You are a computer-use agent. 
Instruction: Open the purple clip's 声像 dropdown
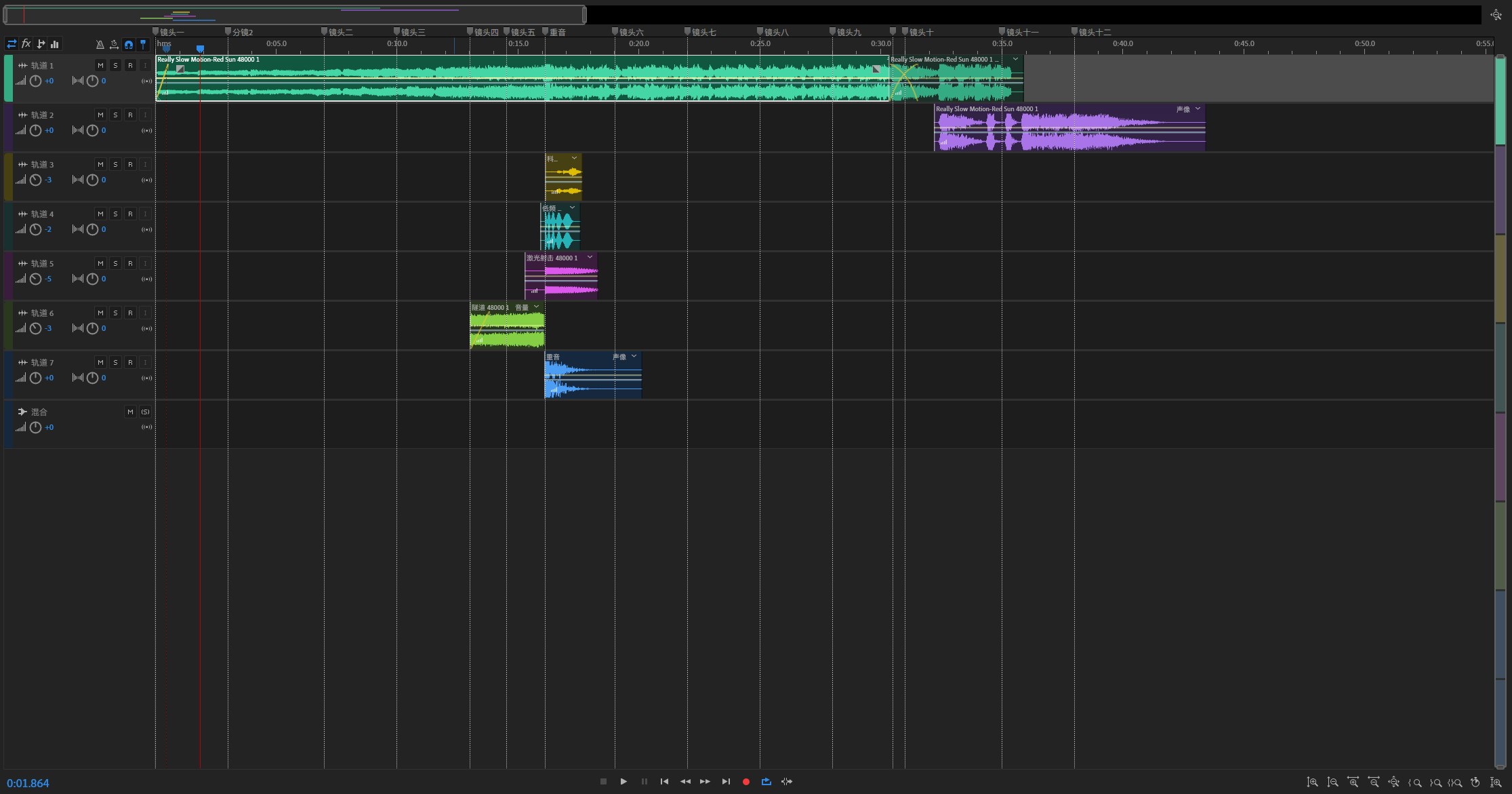[x=1198, y=108]
